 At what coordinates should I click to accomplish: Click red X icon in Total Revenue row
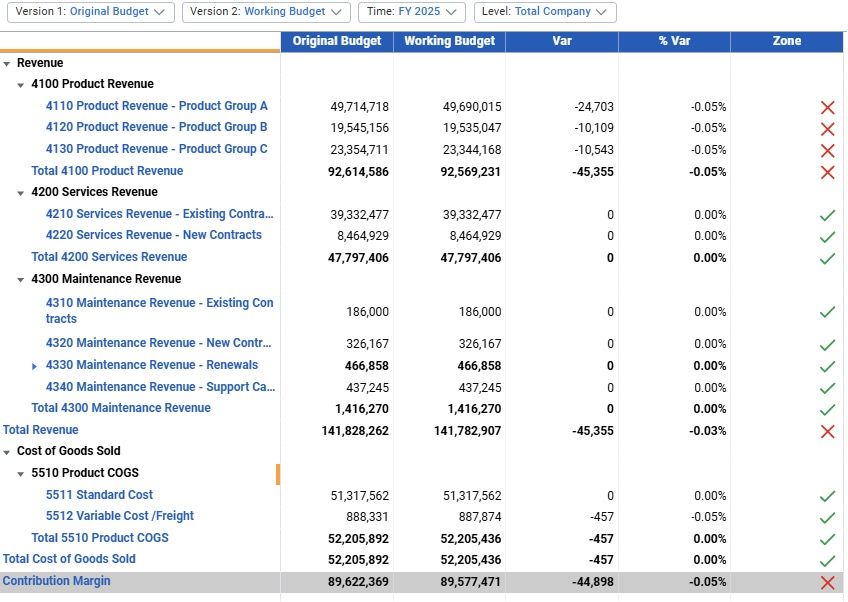[x=827, y=431]
